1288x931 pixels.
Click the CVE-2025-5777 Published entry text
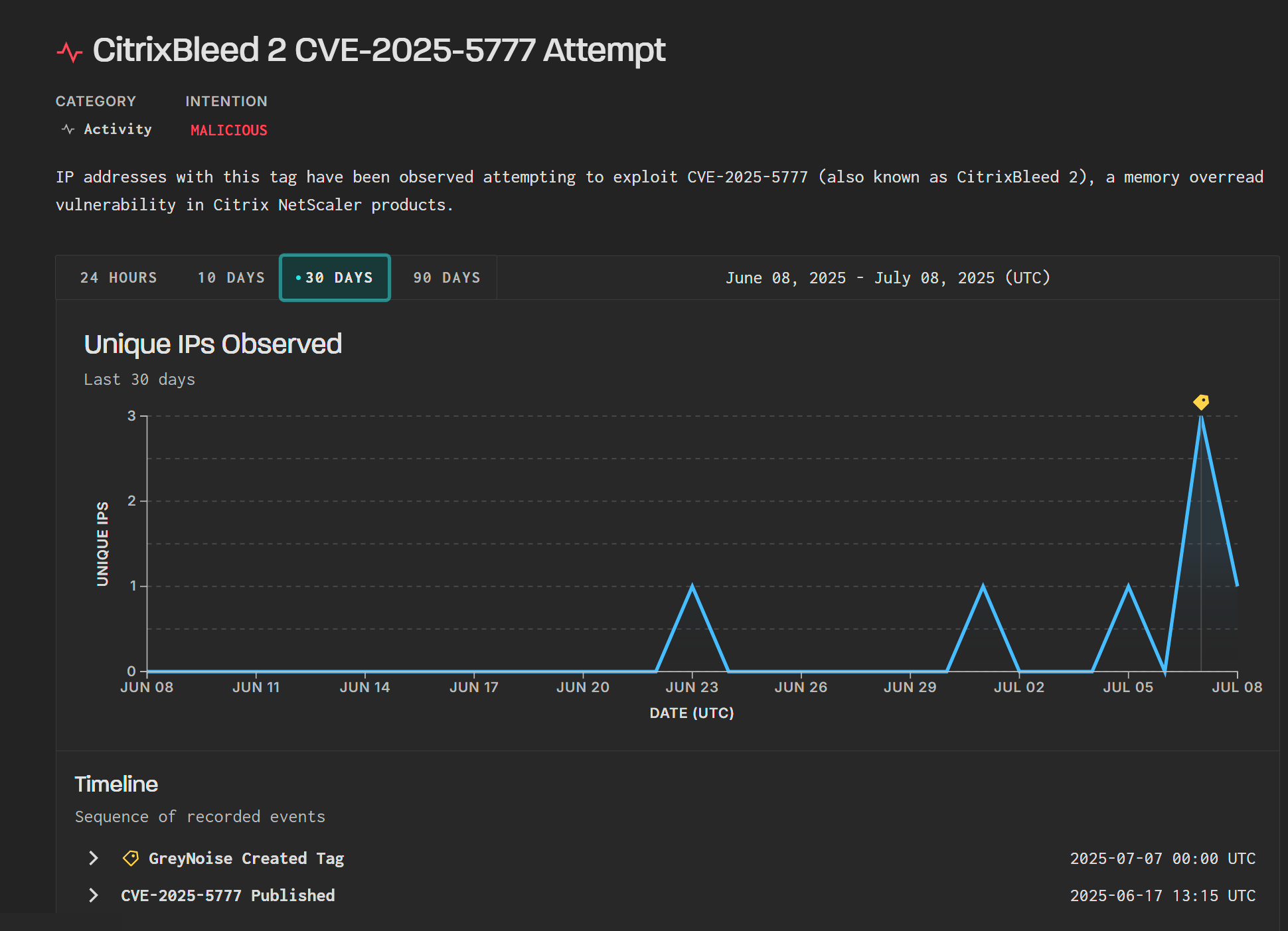[x=228, y=895]
